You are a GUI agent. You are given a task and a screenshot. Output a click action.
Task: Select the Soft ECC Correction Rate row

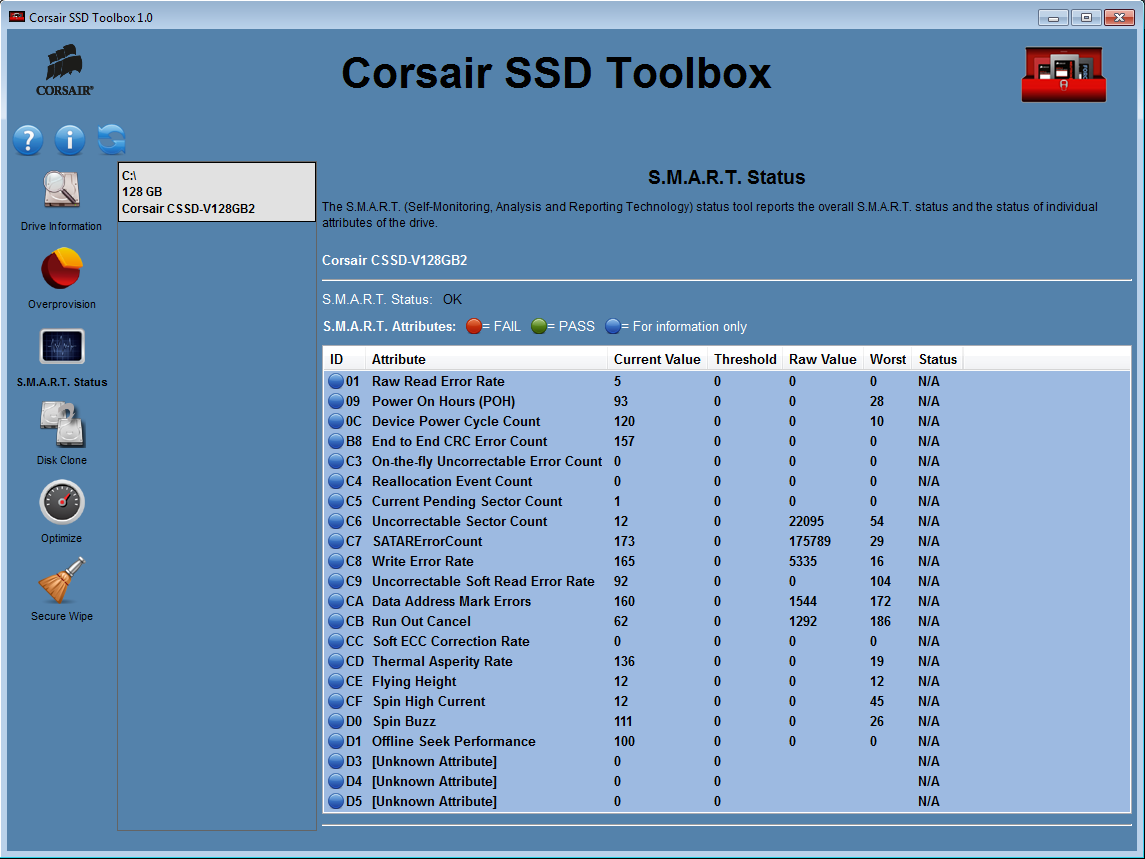727,641
